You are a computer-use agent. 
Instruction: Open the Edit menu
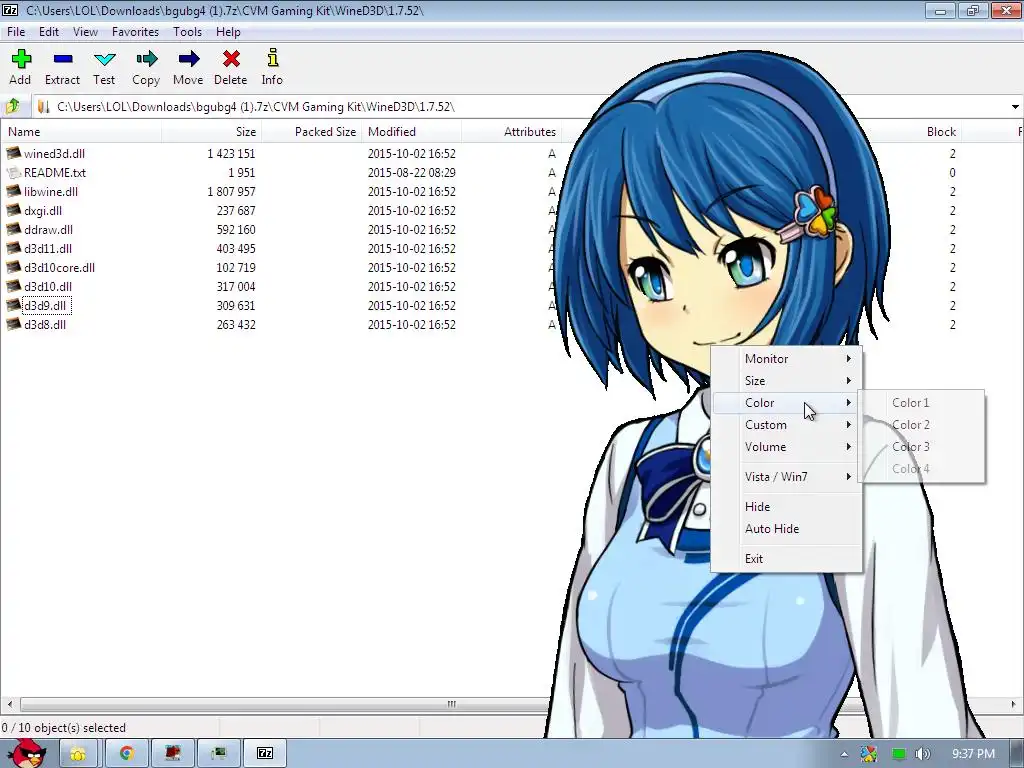(49, 31)
